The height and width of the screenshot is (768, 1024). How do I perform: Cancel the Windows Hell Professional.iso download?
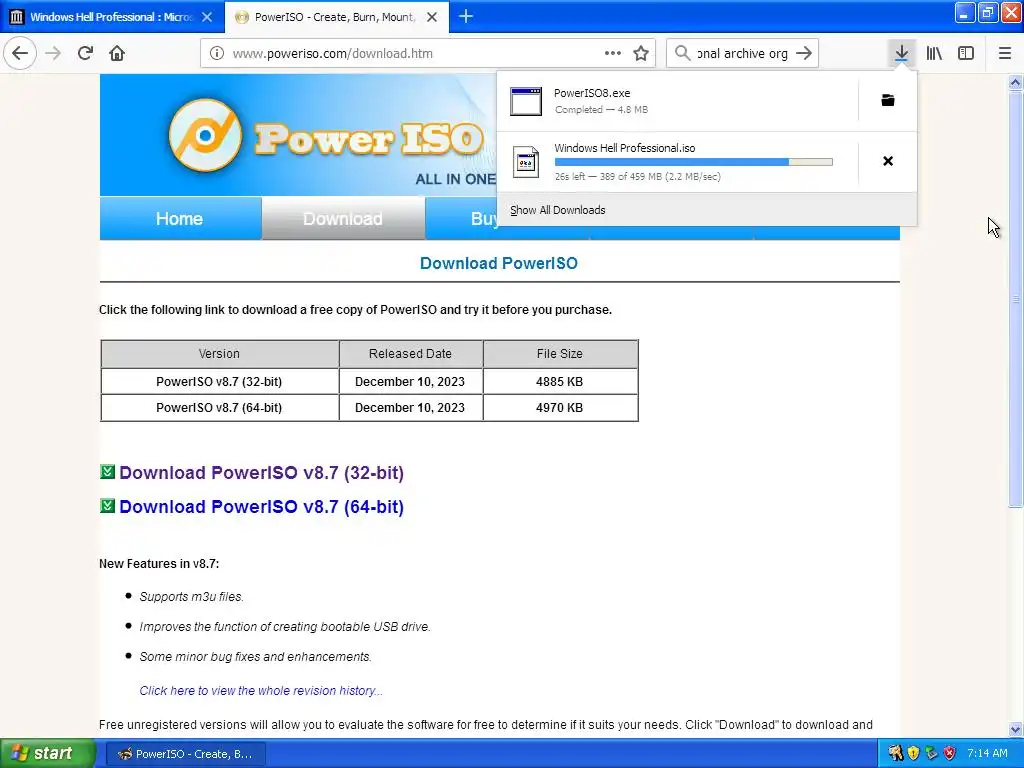tap(888, 161)
